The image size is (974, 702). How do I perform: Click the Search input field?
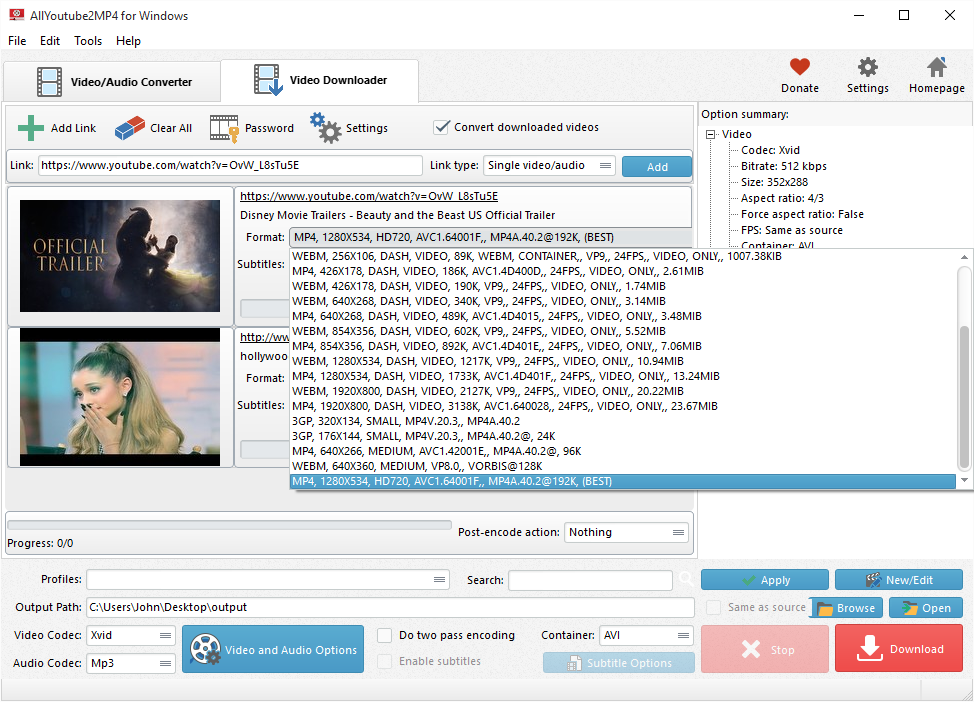click(x=590, y=580)
